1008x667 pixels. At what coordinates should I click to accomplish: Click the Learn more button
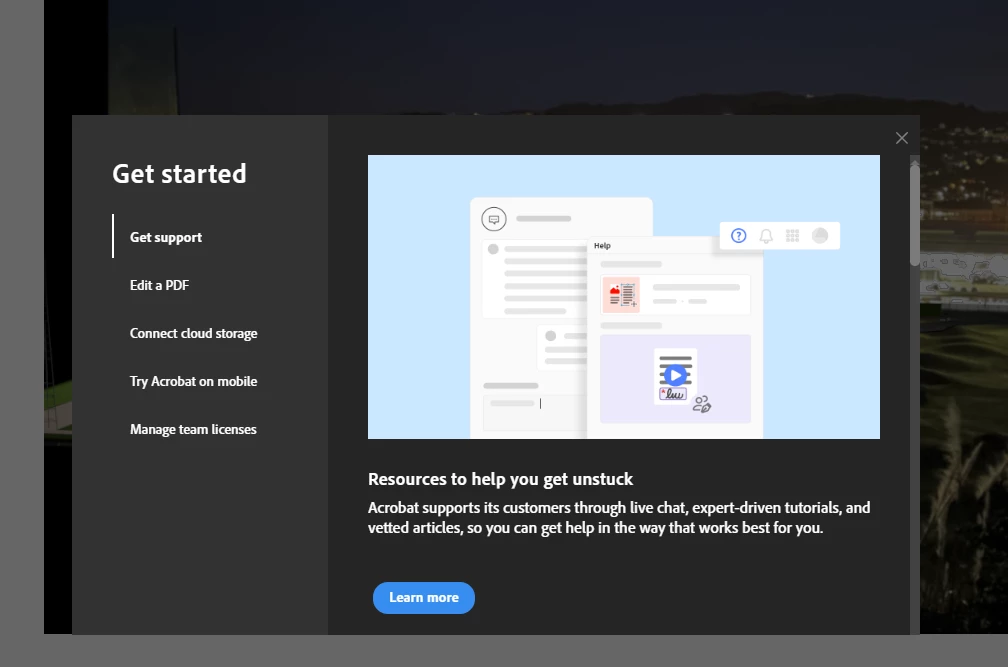[424, 598]
